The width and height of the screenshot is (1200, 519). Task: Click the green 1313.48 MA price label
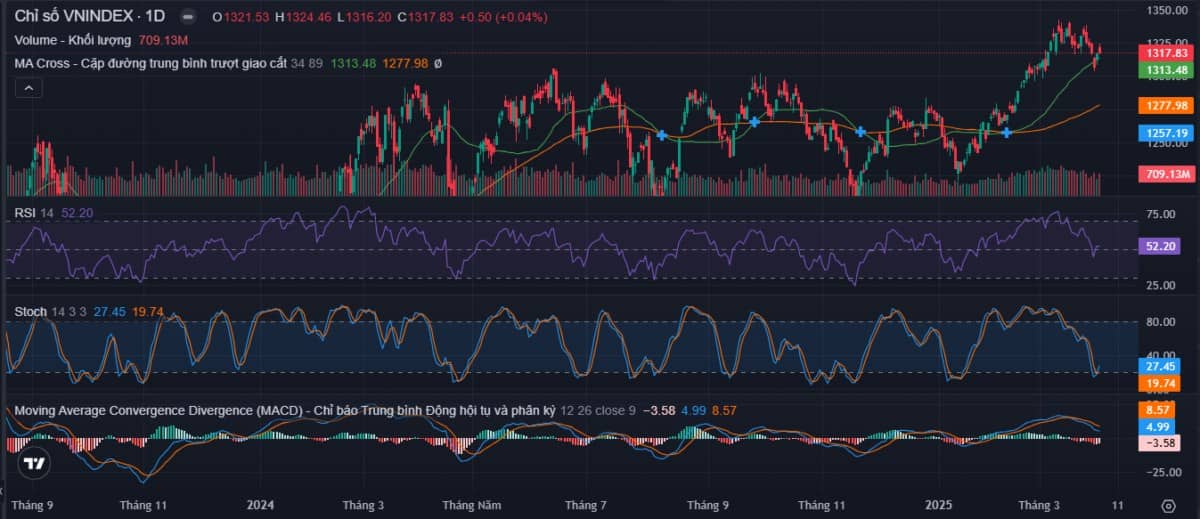1167,70
